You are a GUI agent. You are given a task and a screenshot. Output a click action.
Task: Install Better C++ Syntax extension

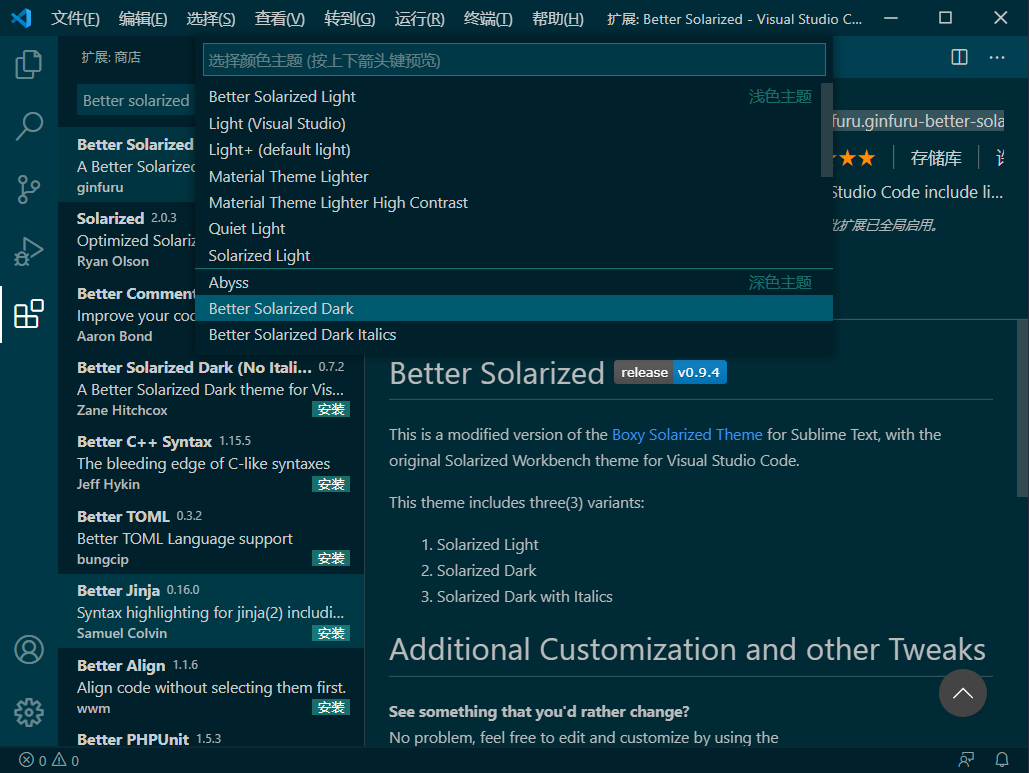pos(331,484)
